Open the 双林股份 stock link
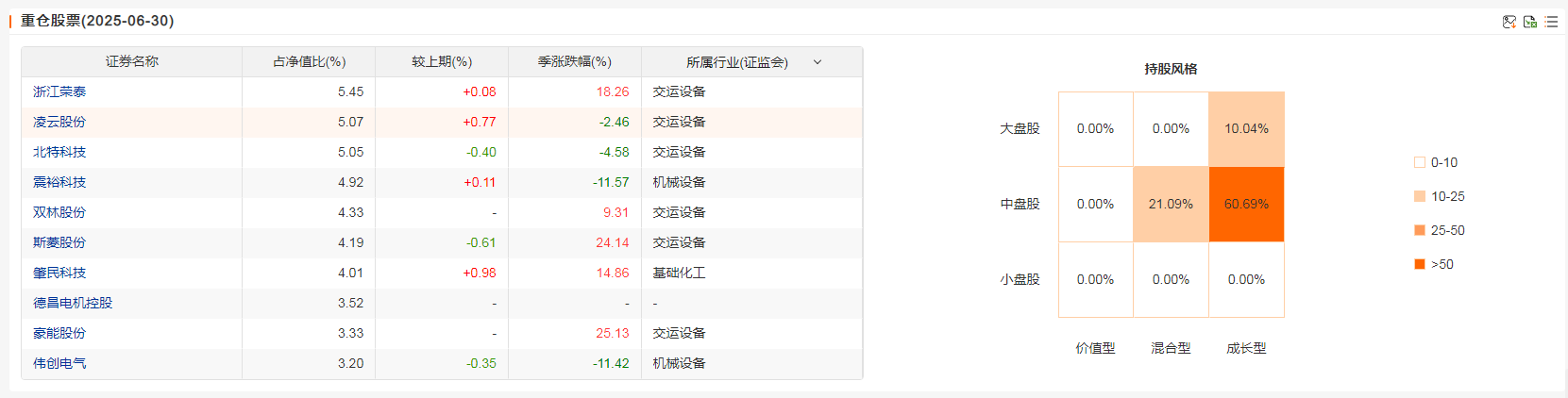This screenshot has height=398, width=1568. [x=59, y=212]
